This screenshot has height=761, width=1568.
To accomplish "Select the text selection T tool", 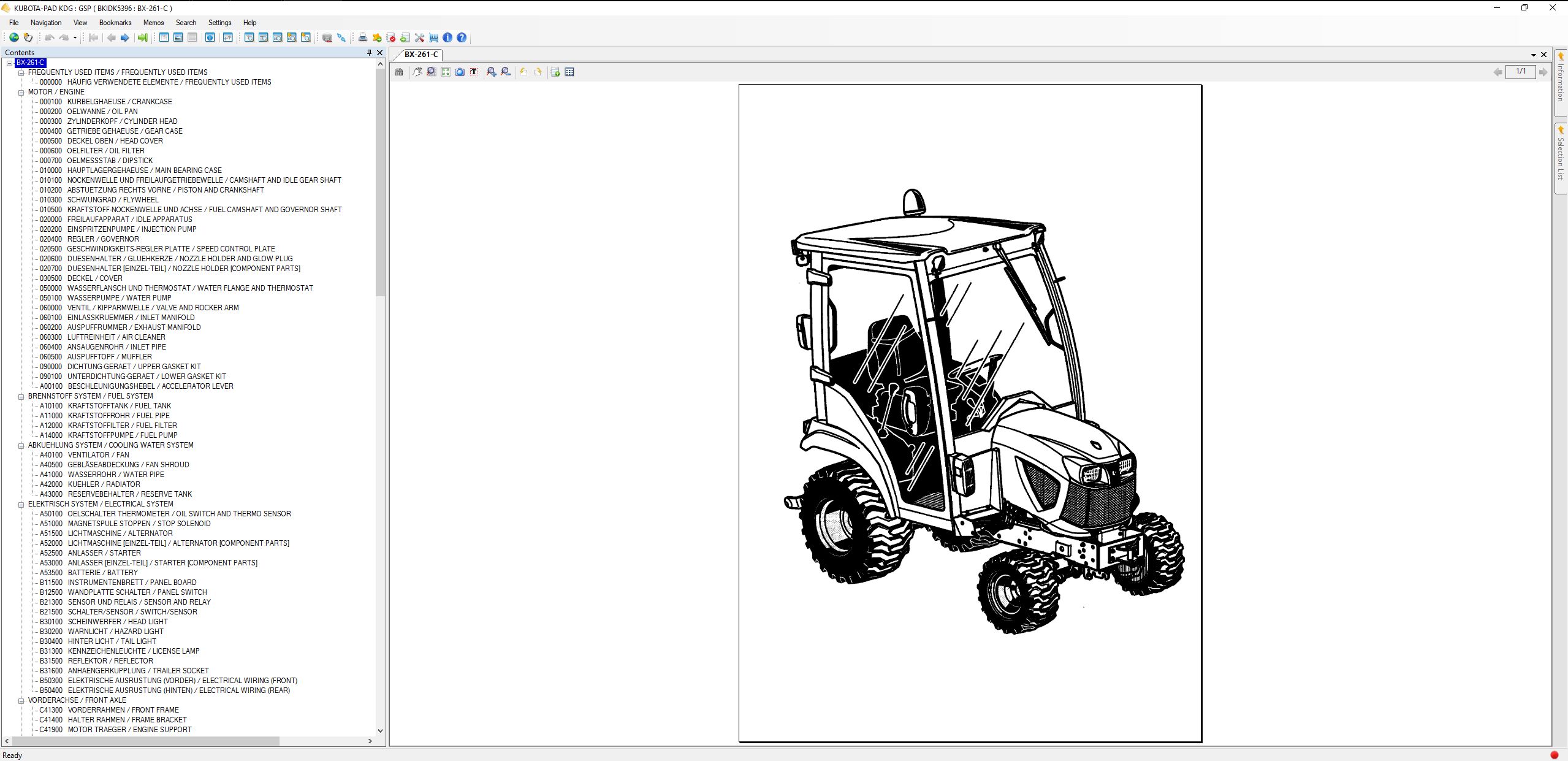I will [474, 72].
